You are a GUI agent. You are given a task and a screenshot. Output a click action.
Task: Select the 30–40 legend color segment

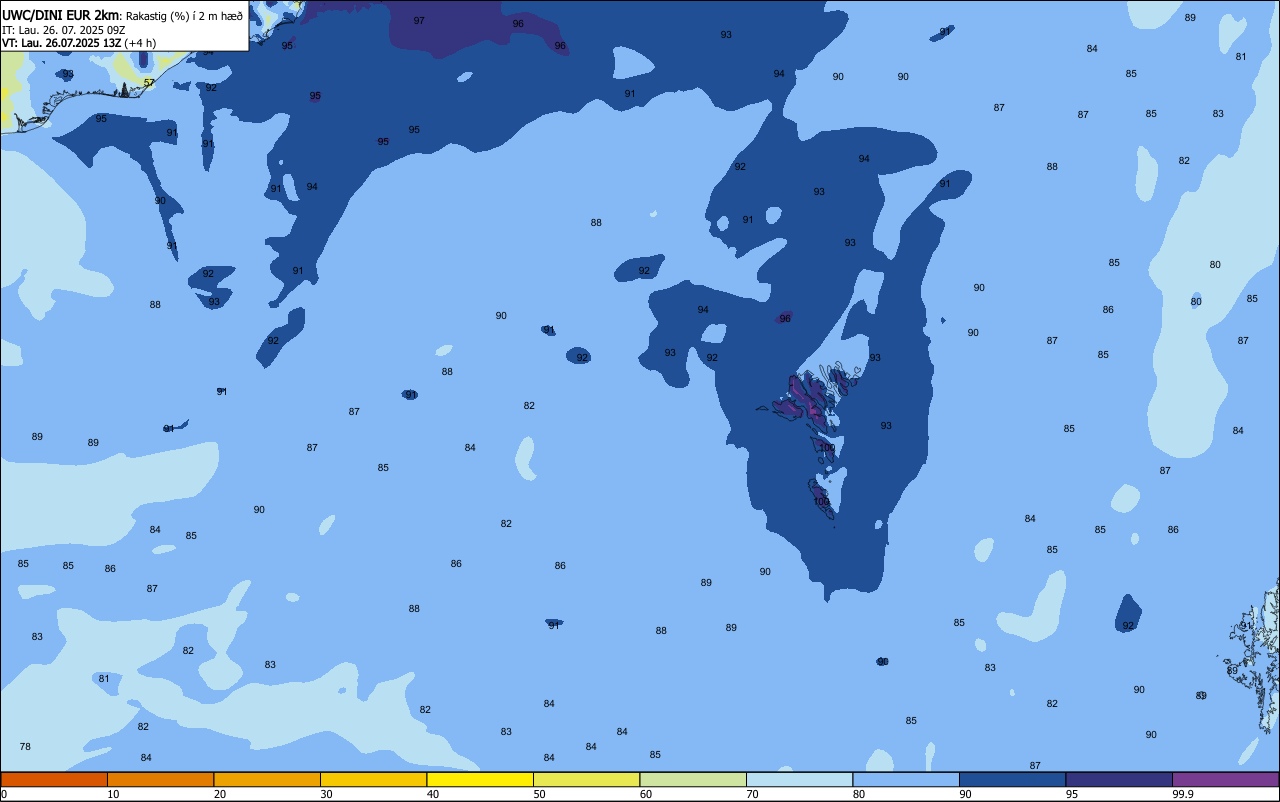[x=373, y=779]
